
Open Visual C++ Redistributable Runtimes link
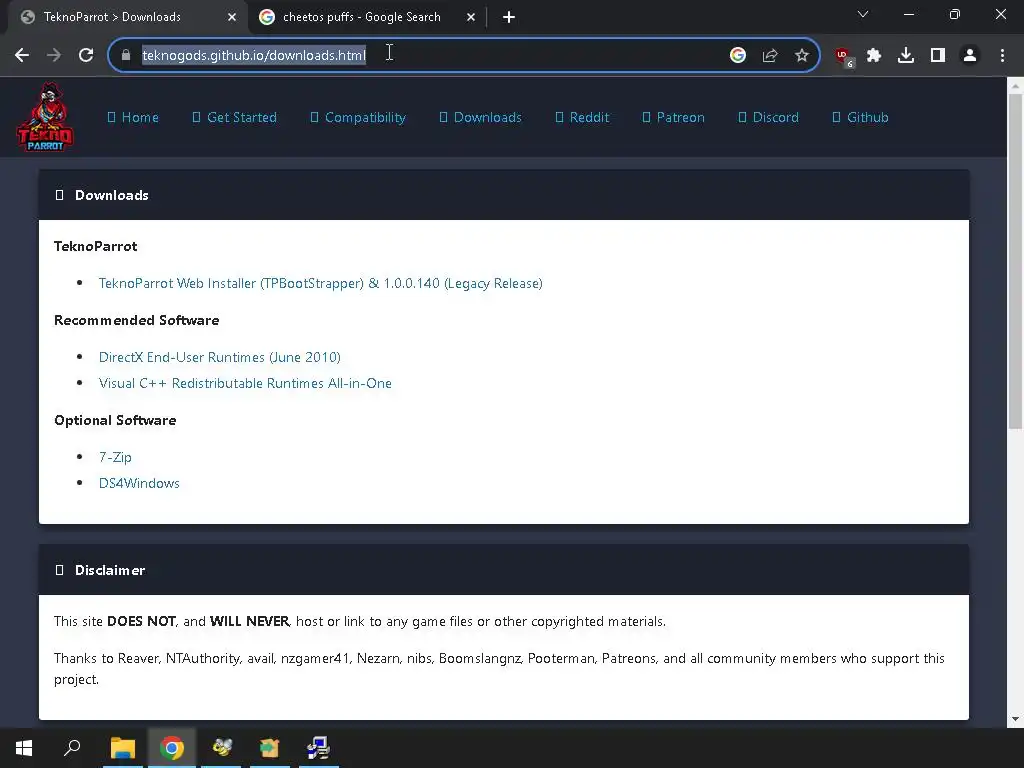coord(245,383)
